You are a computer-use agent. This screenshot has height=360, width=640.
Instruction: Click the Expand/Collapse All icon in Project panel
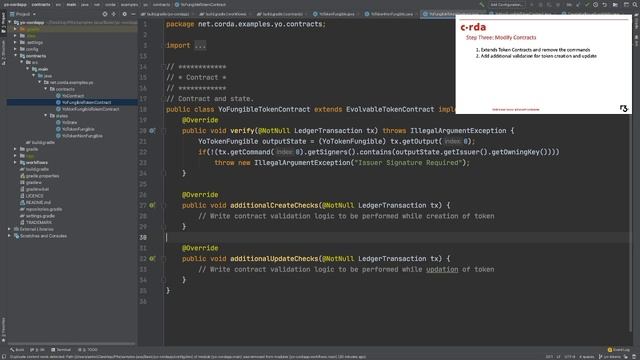pos(114,14)
